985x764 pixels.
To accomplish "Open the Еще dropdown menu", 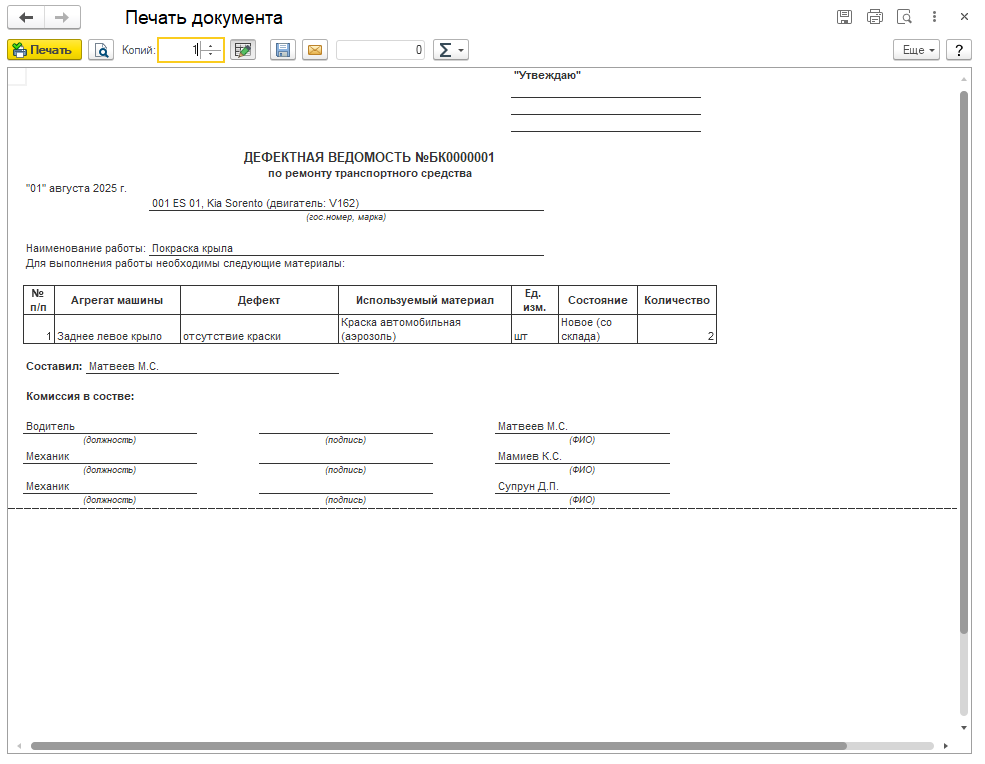I will (918, 50).
